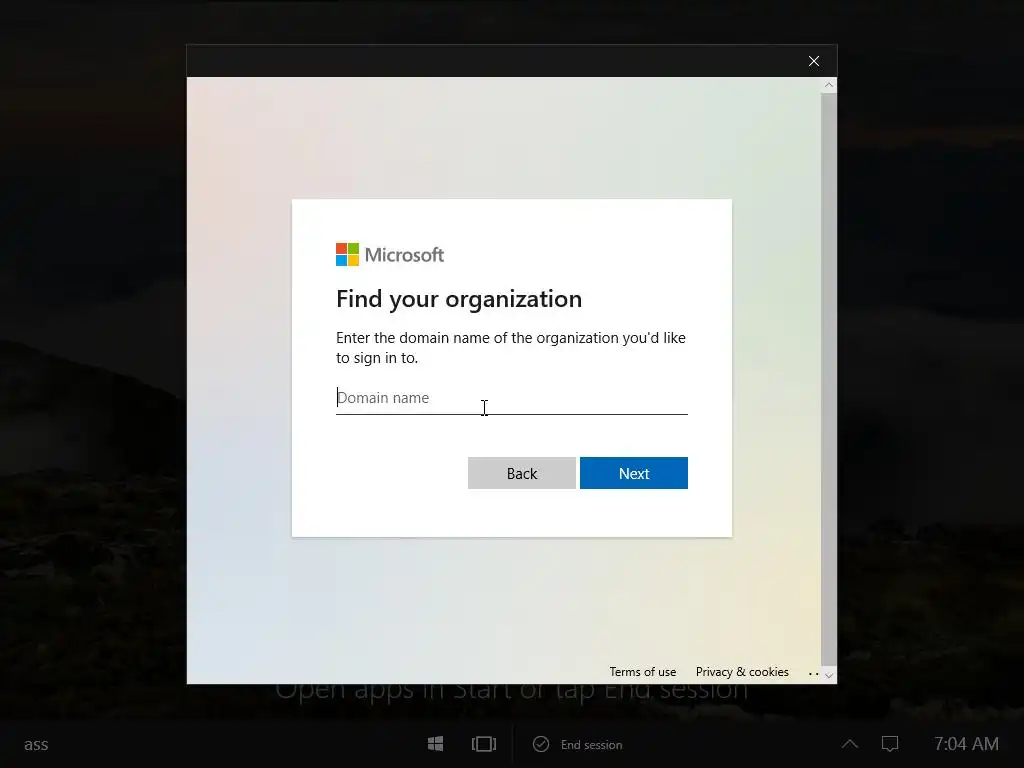Open the Terms of use link
Image resolution: width=1024 pixels, height=768 pixels.
[x=643, y=672]
